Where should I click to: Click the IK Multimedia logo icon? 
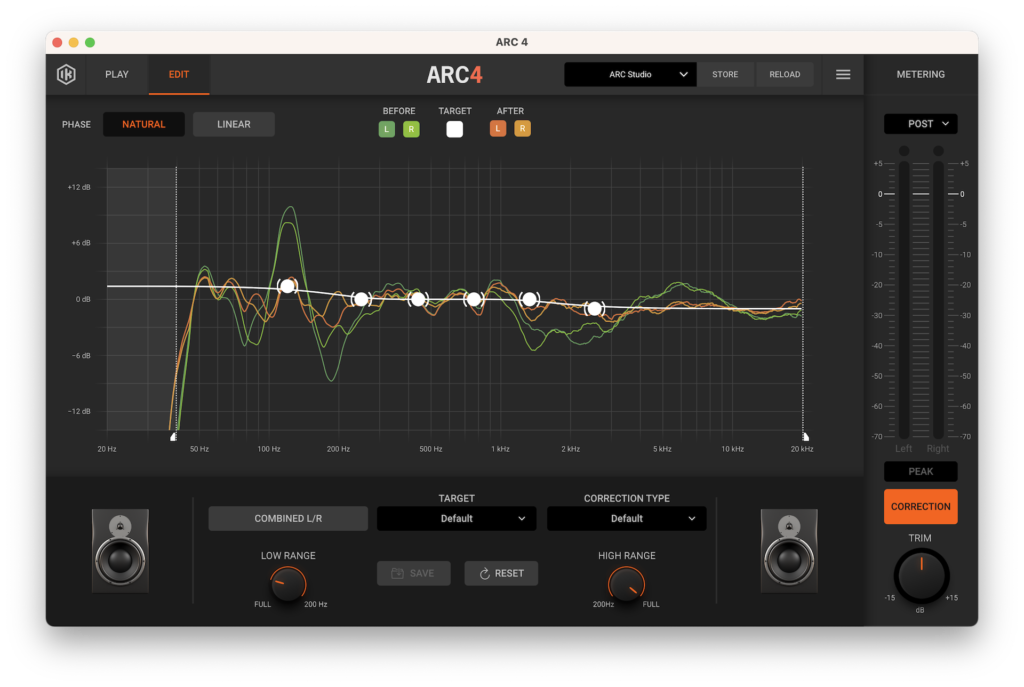point(66,74)
